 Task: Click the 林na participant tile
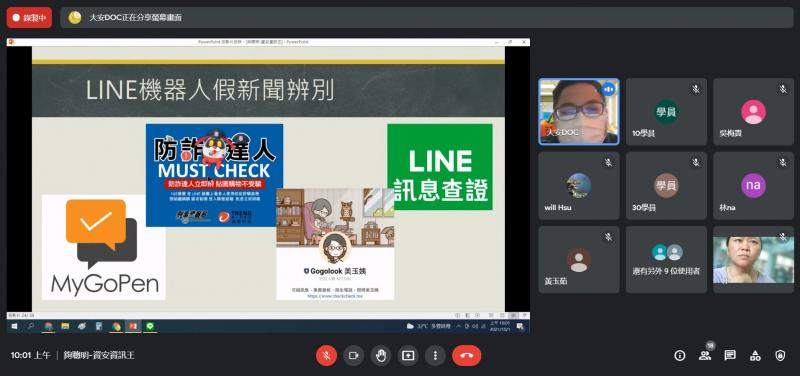pos(754,186)
